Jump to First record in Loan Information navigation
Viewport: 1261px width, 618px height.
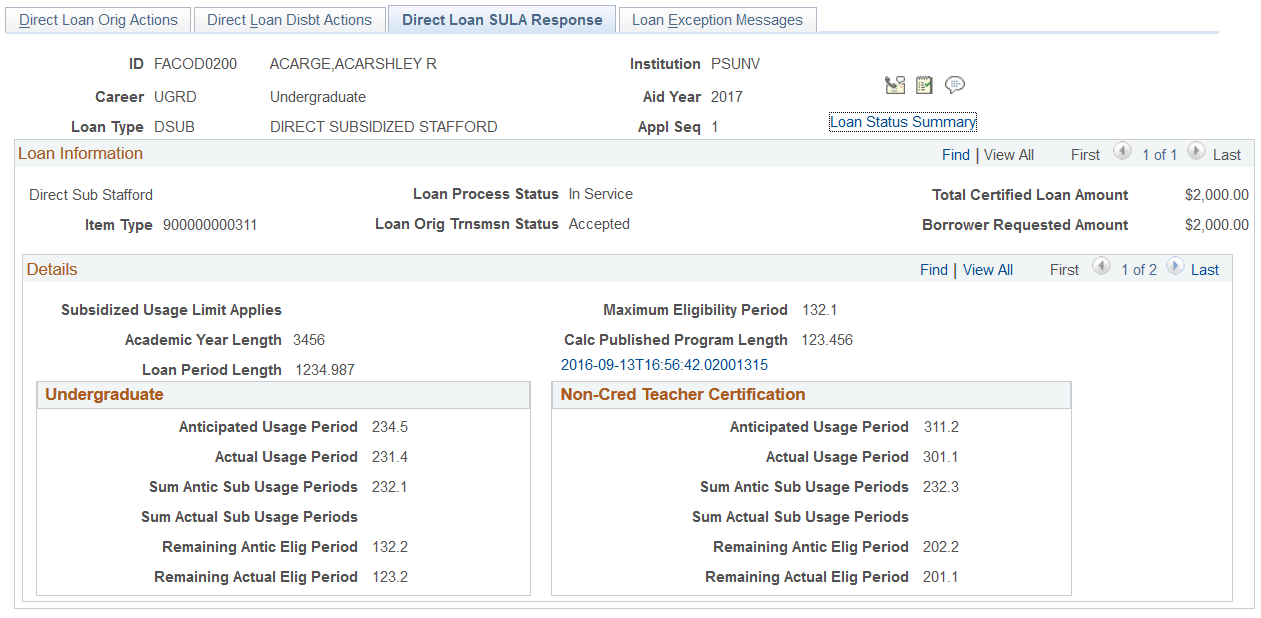click(1084, 154)
